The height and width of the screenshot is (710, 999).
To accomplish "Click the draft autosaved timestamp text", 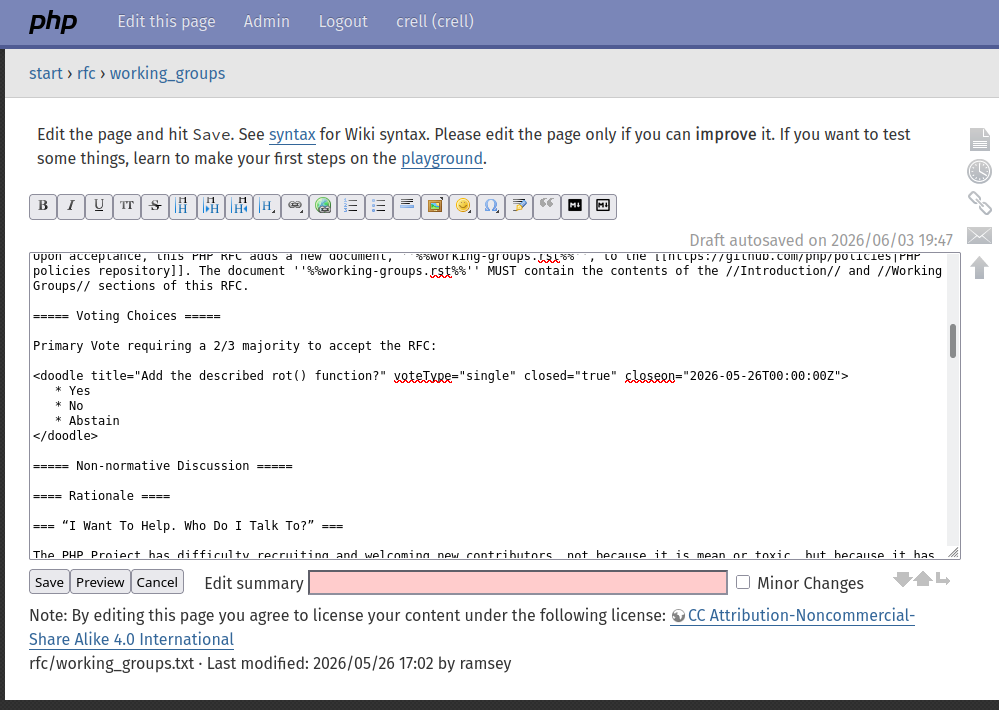I will click(x=821, y=240).
